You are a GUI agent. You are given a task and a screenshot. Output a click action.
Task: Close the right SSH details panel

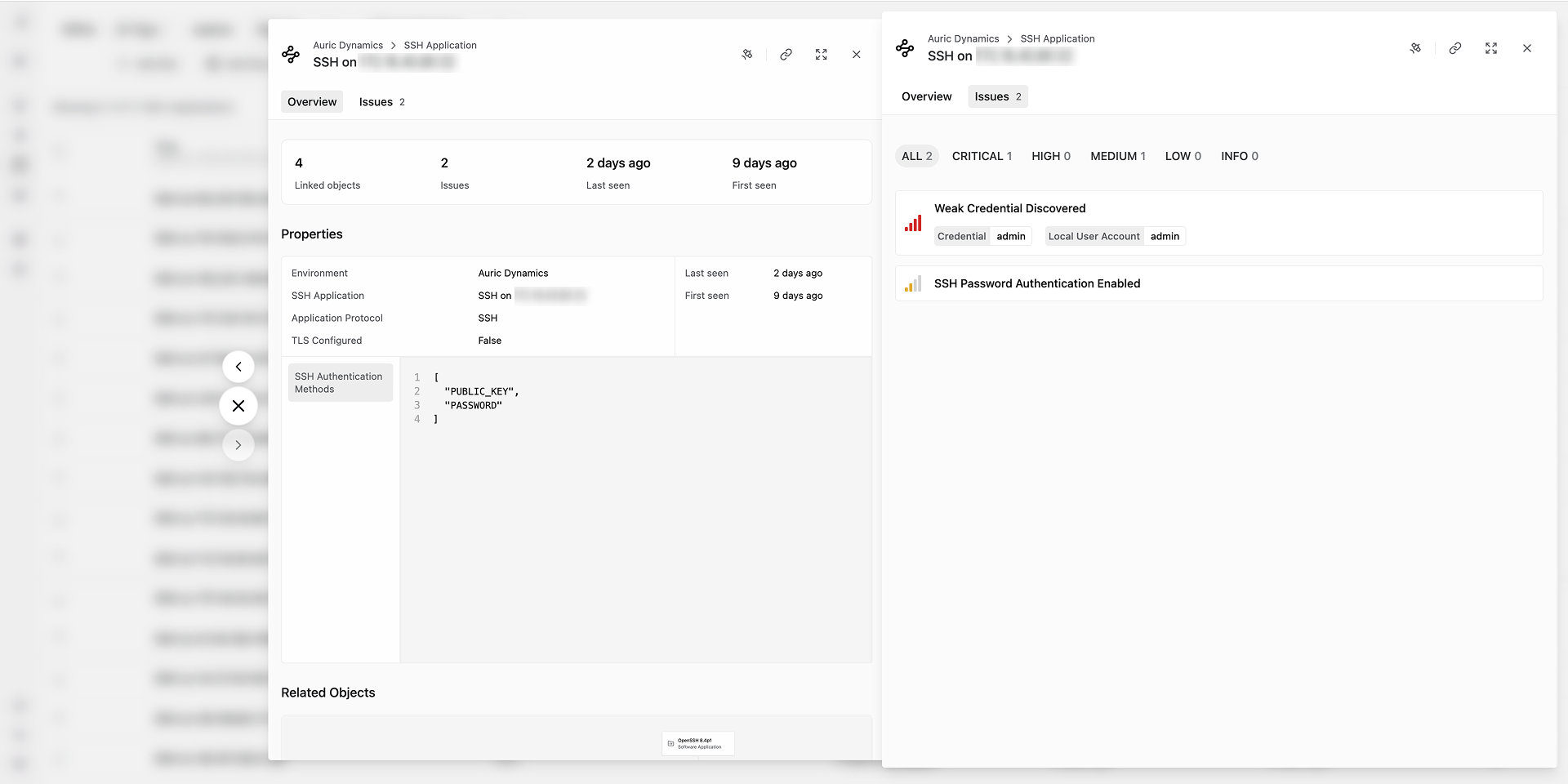(1526, 48)
